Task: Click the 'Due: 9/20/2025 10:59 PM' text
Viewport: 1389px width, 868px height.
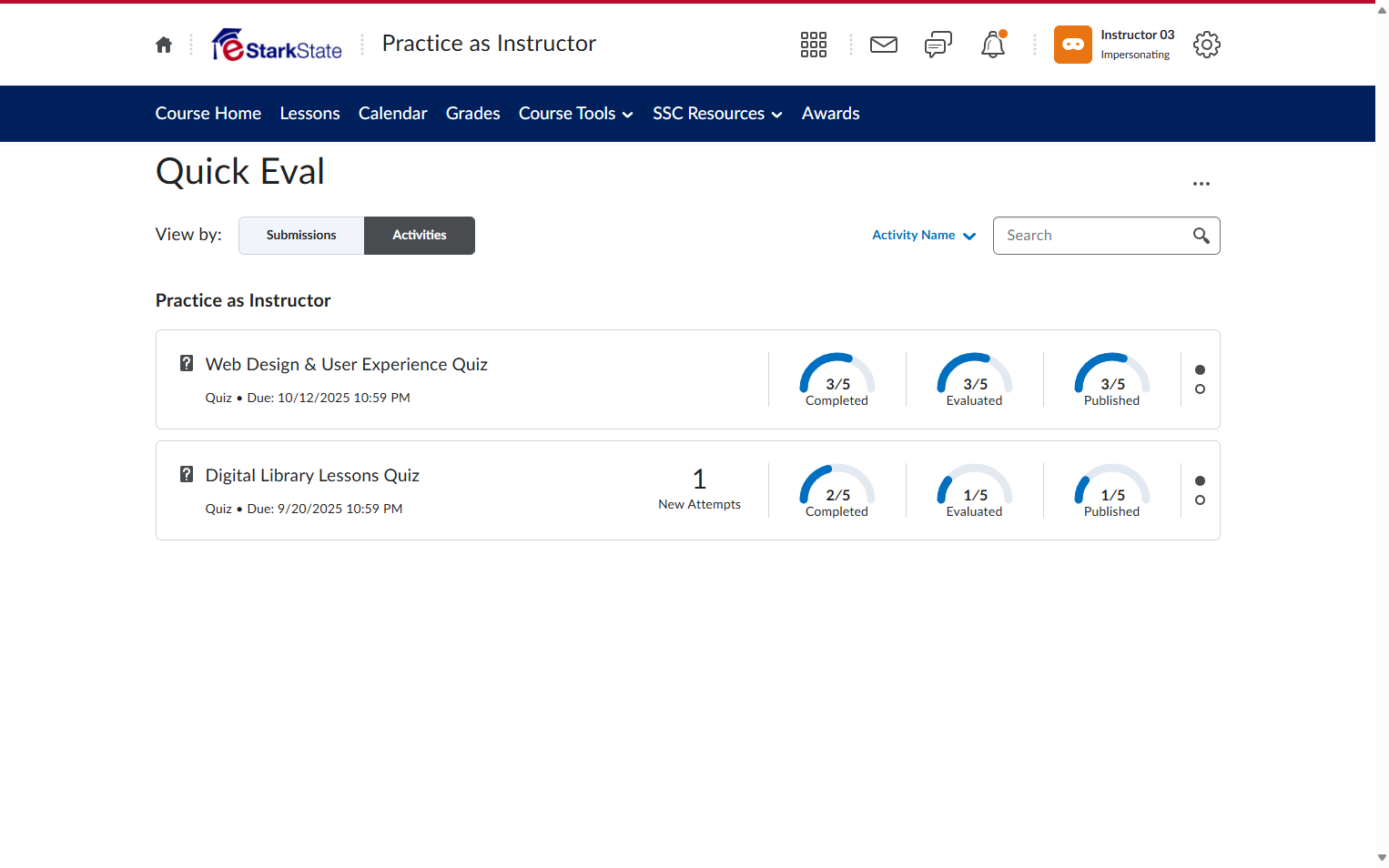Action: click(x=325, y=509)
